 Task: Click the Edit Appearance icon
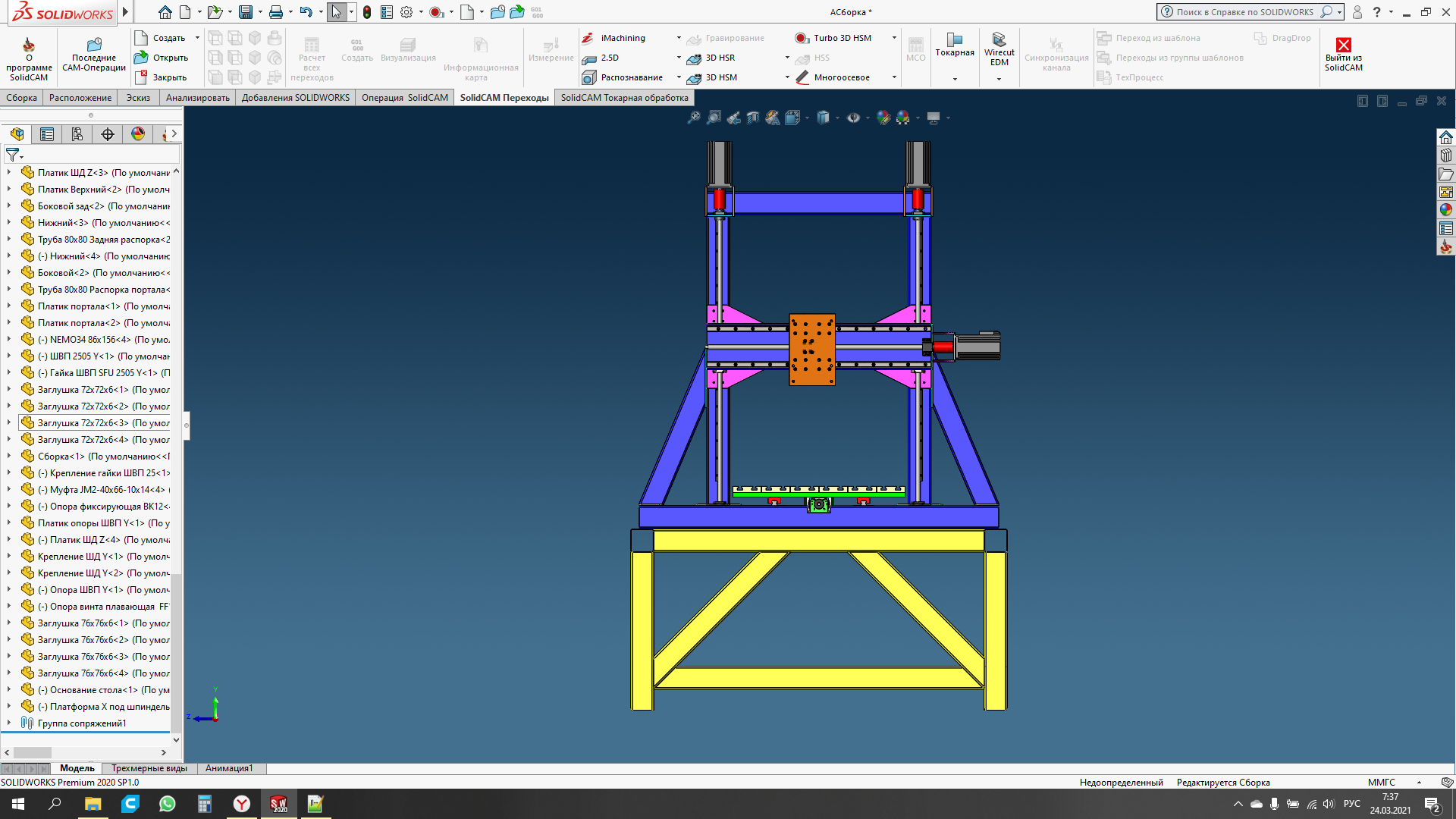point(883,118)
